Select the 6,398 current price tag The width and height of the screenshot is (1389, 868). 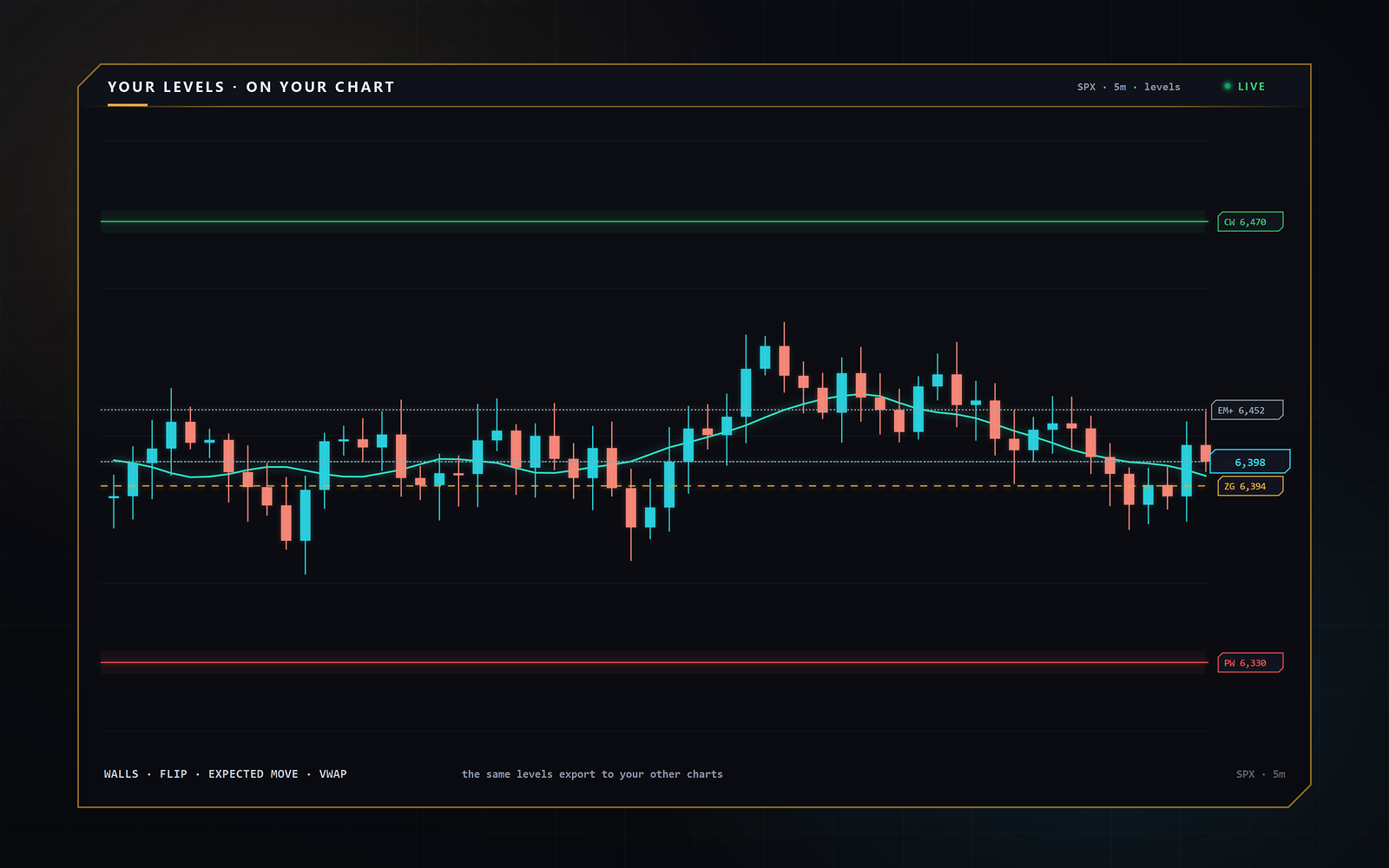coord(1250,462)
